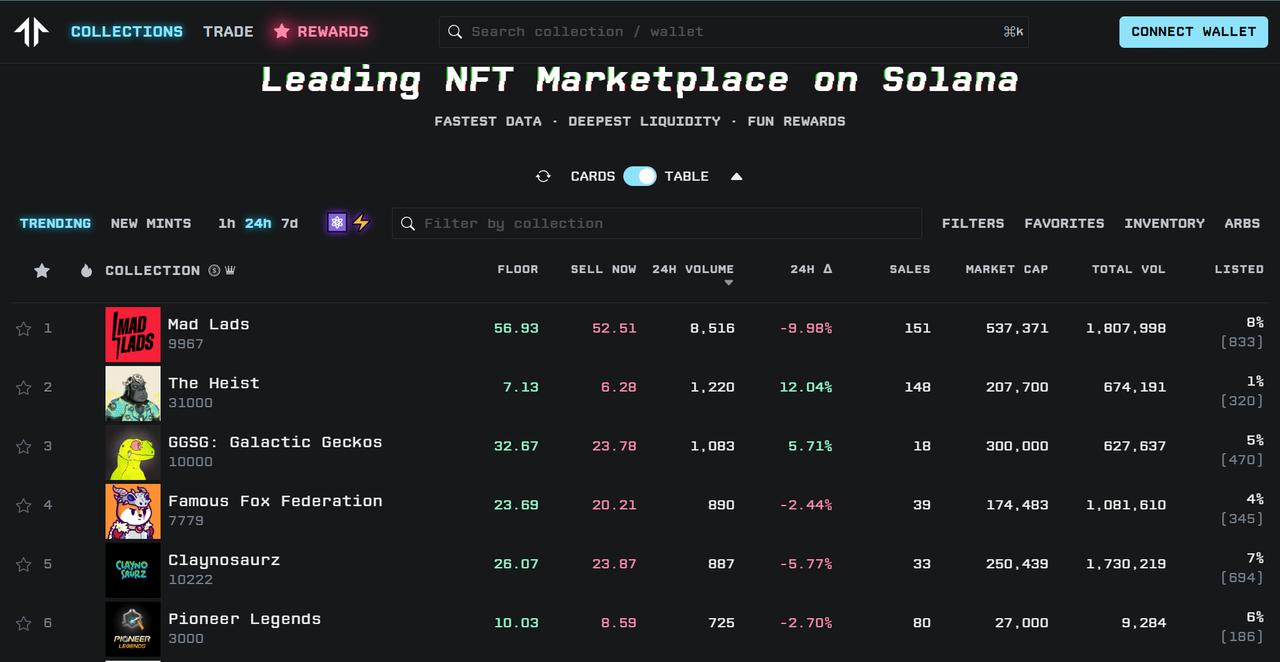Screen dimensions: 1280x662
Task: Select the 7d timeframe option
Action: point(289,224)
